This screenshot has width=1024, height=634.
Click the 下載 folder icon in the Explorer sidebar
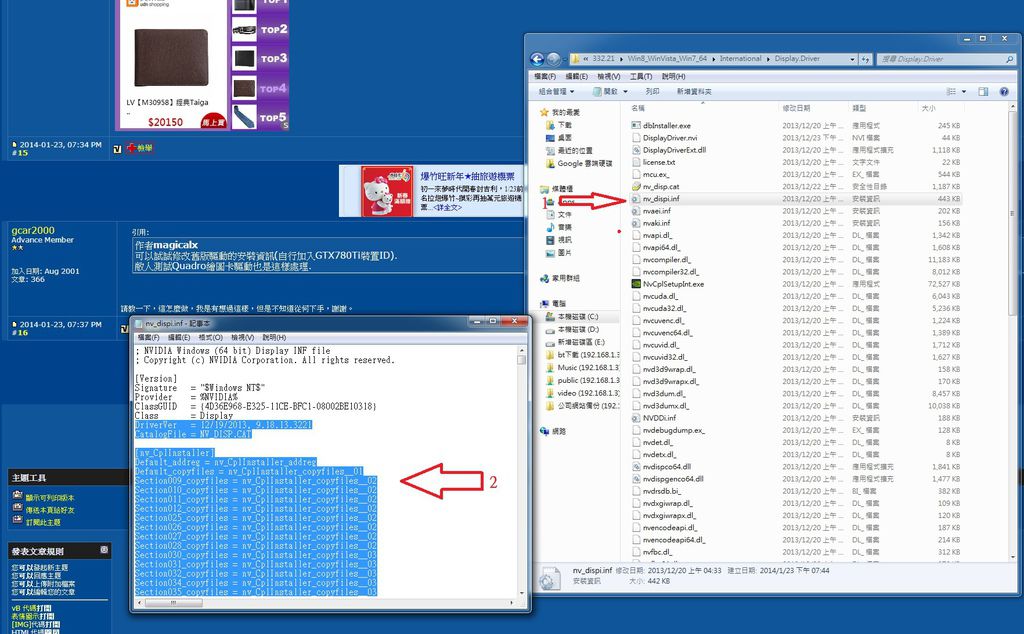click(x=550, y=125)
